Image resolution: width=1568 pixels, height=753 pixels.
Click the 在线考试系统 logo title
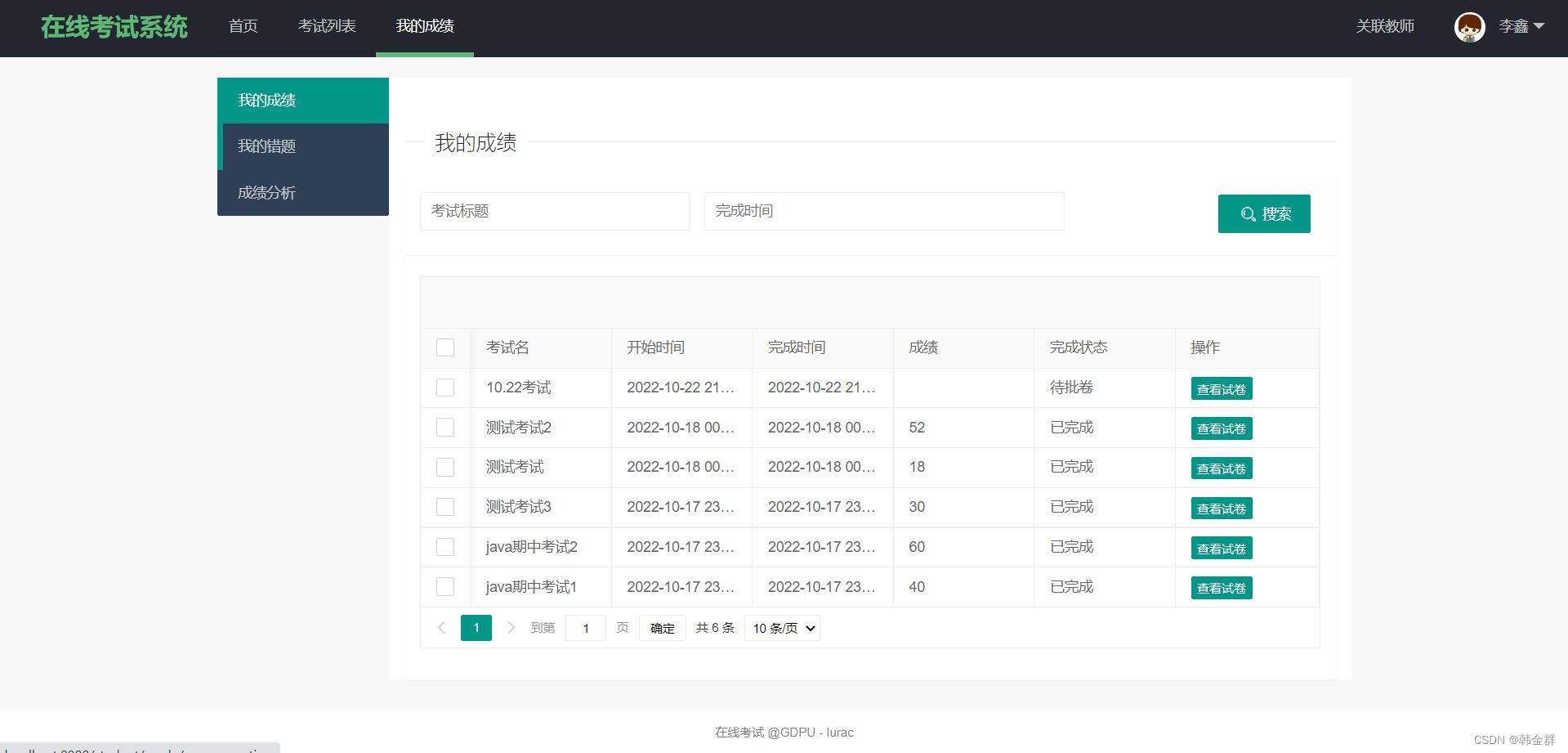coord(114,27)
